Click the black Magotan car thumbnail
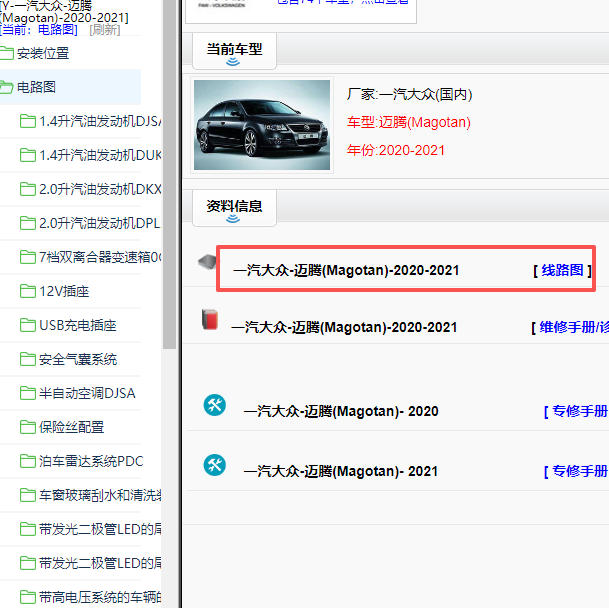Viewport: 609px width, 608px height. [262, 125]
